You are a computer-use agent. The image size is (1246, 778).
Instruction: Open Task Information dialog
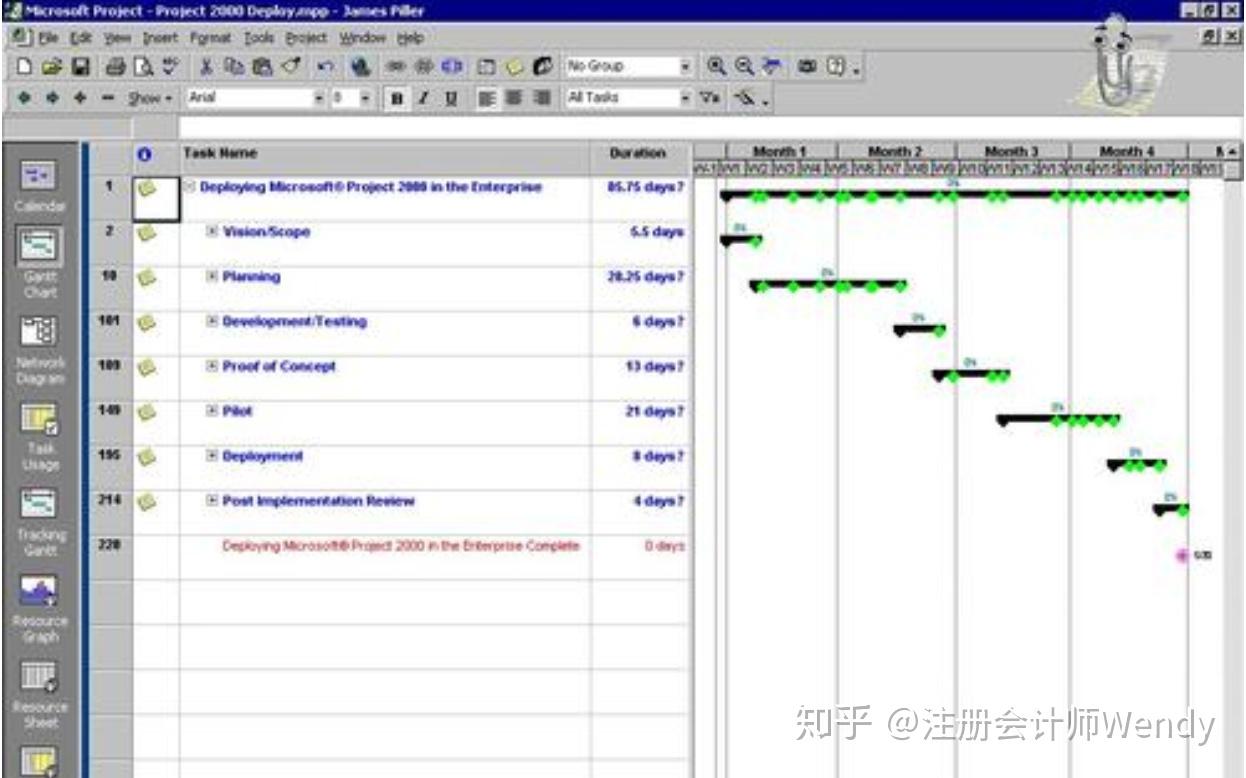pyautogui.click(x=487, y=66)
